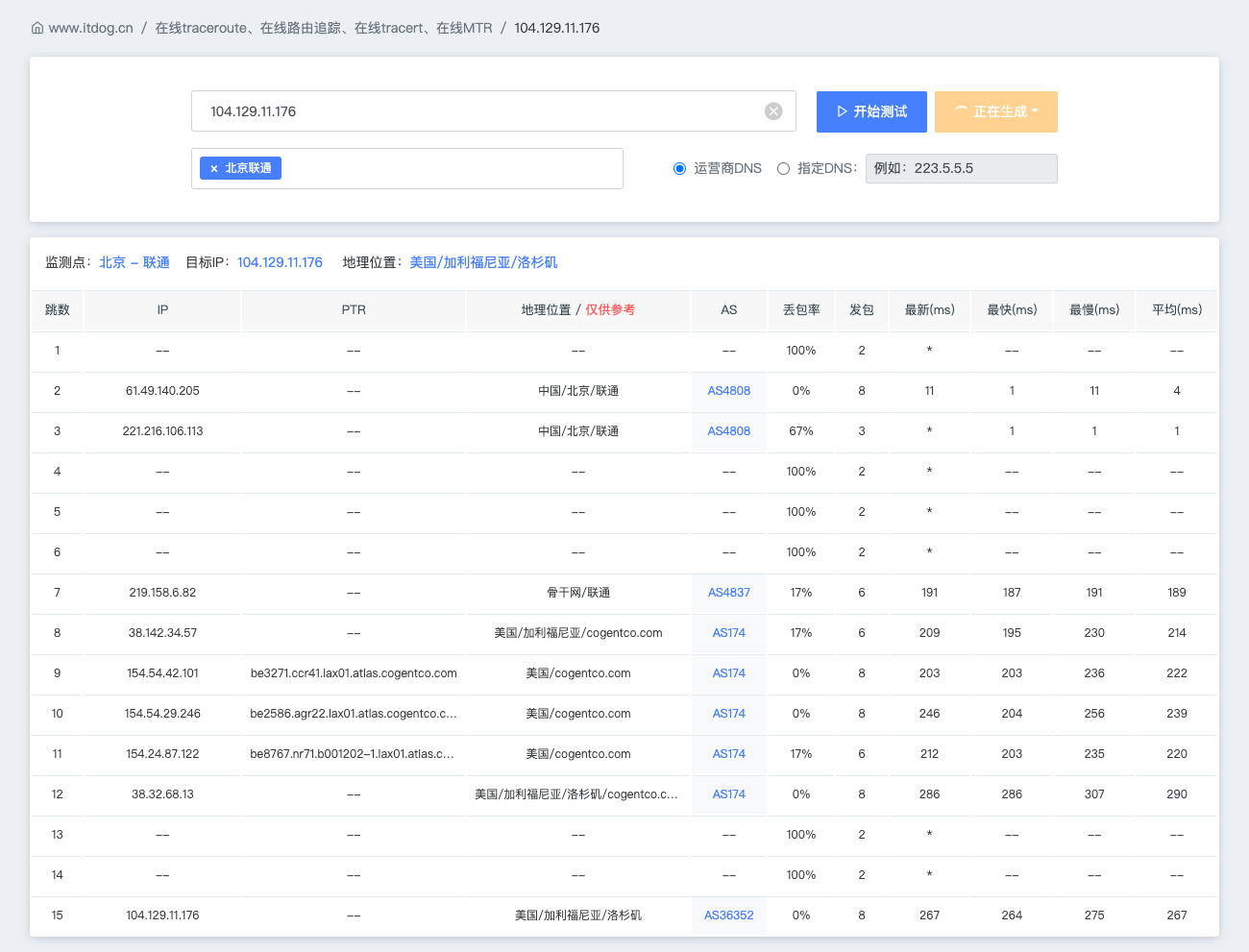Click the IP address input box
1249x952 pixels.
point(494,111)
